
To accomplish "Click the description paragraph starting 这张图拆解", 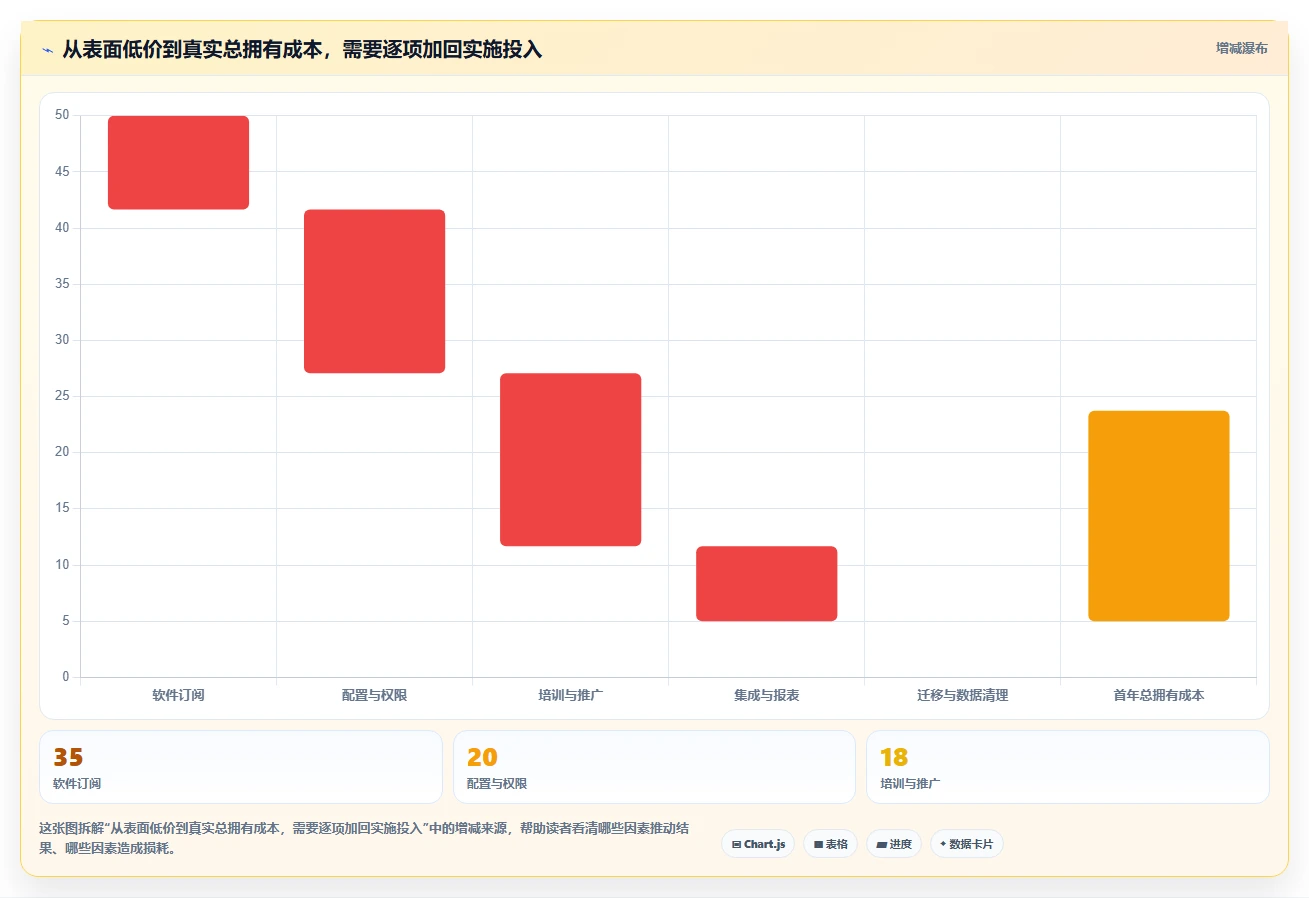I will pyautogui.click(x=363, y=838).
